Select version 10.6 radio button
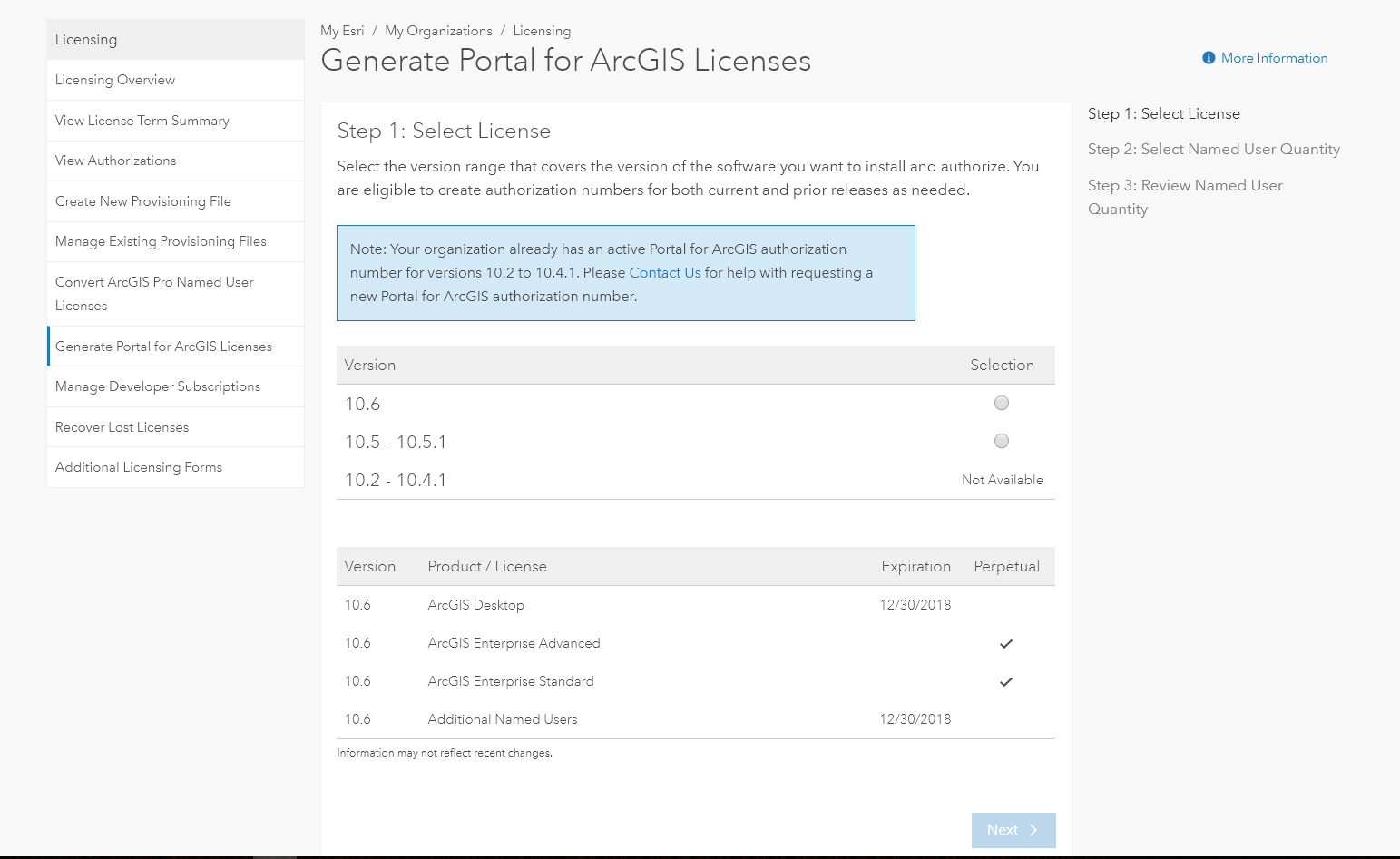 [1002, 403]
